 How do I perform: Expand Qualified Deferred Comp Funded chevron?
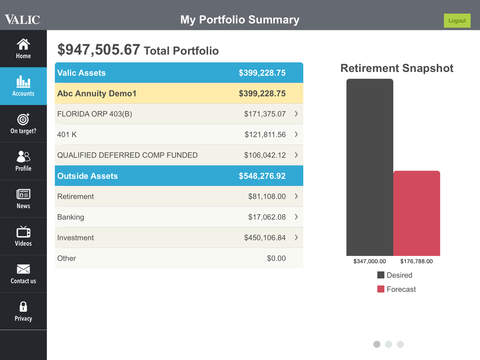296,155
